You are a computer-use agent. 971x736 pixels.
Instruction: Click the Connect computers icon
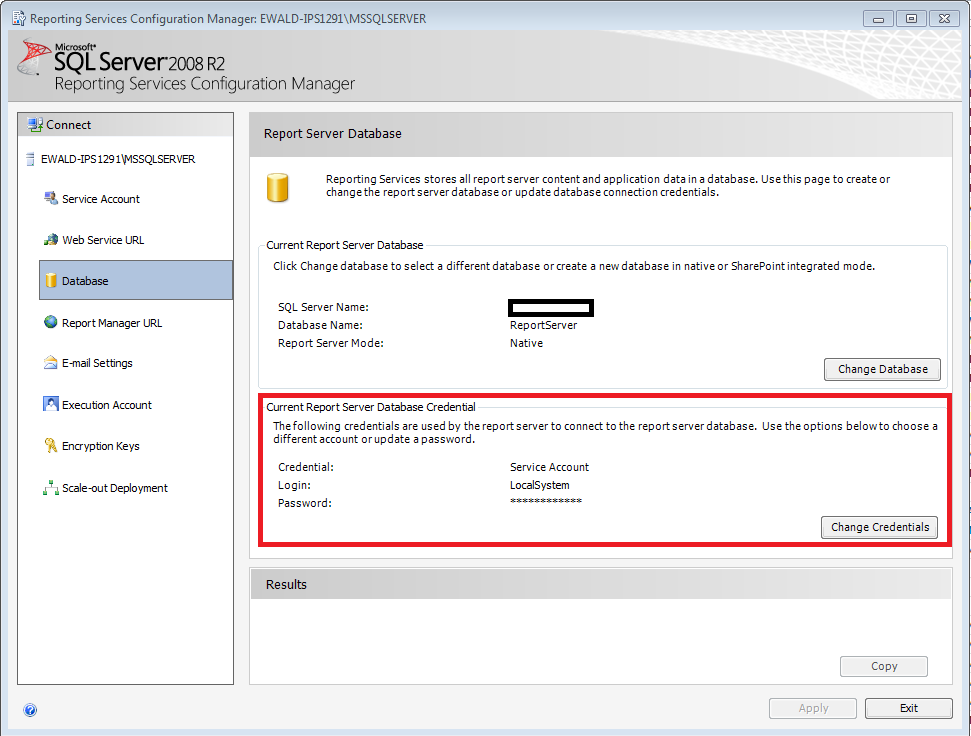pyautogui.click(x=35, y=124)
